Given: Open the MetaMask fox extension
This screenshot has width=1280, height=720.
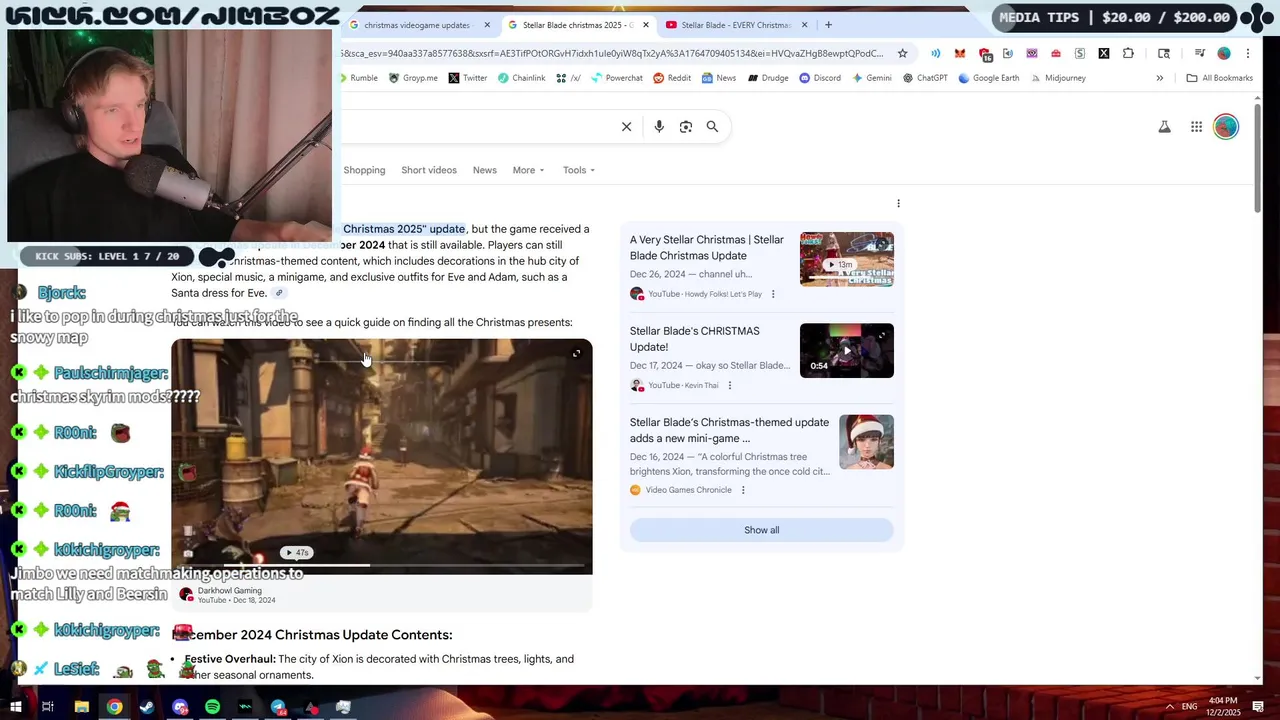Looking at the screenshot, I should 960,53.
